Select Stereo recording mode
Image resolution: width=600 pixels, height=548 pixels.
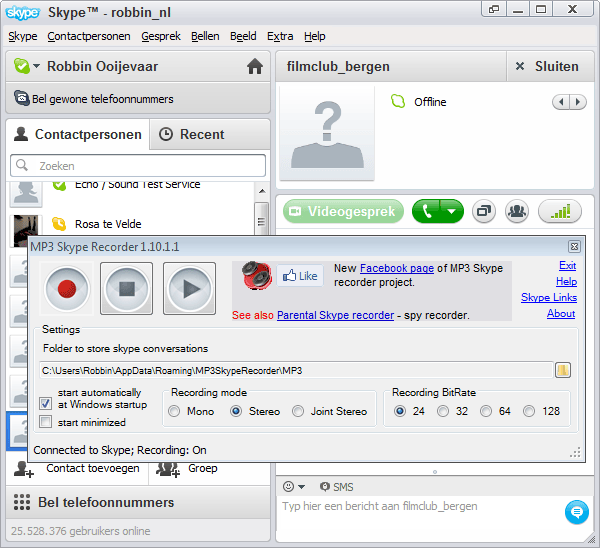236,411
